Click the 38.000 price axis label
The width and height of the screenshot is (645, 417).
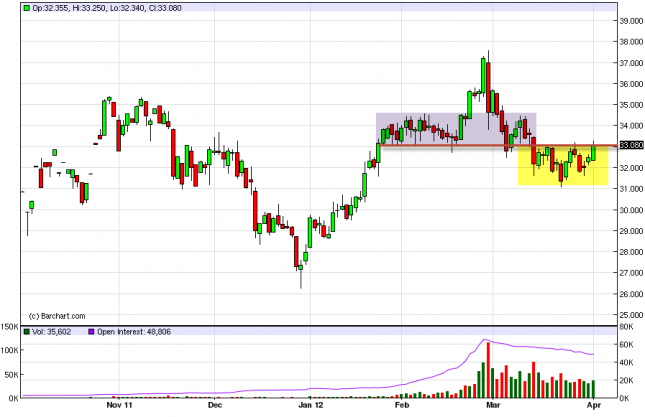tap(631, 42)
